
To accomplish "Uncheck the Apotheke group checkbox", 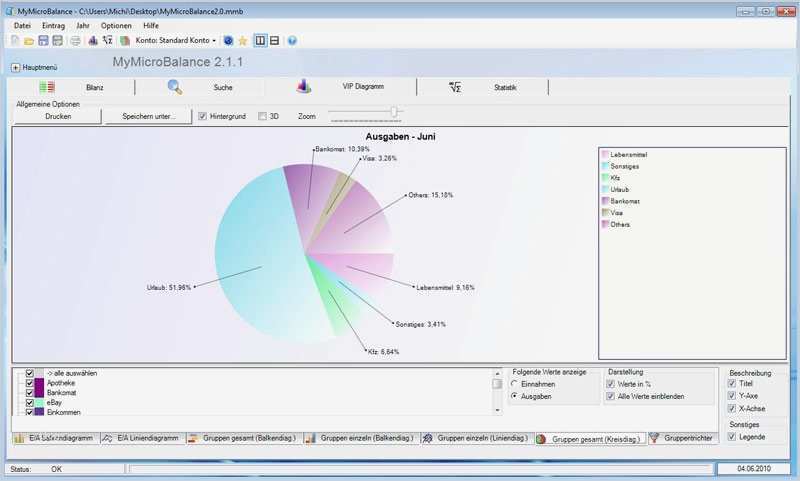I will [x=30, y=383].
